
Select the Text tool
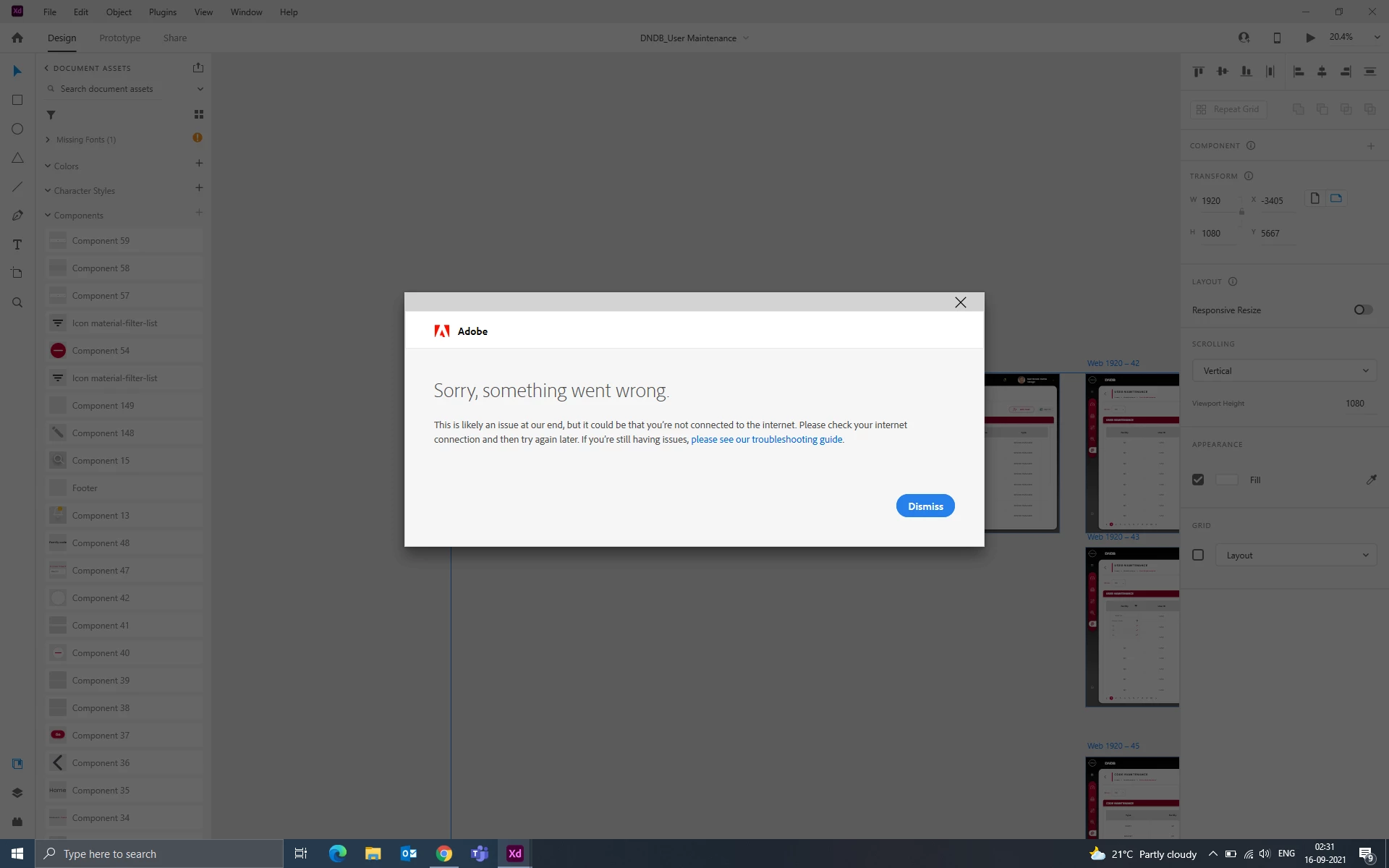point(17,244)
